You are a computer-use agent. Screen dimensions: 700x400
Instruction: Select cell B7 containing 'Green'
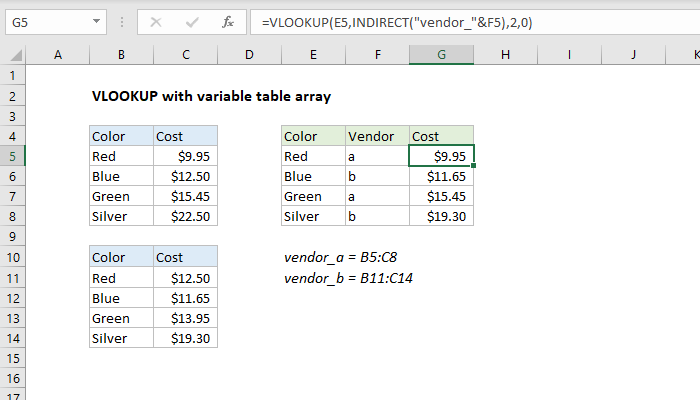(121, 196)
